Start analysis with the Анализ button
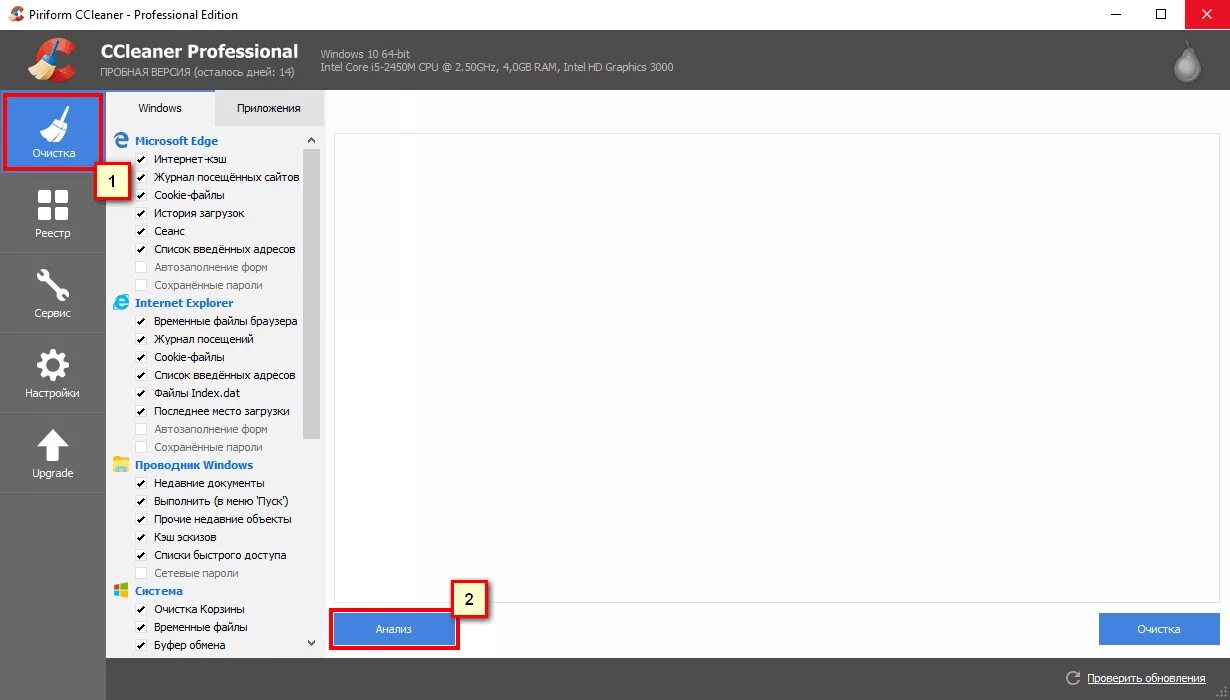Image resolution: width=1230 pixels, height=700 pixels. [394, 629]
